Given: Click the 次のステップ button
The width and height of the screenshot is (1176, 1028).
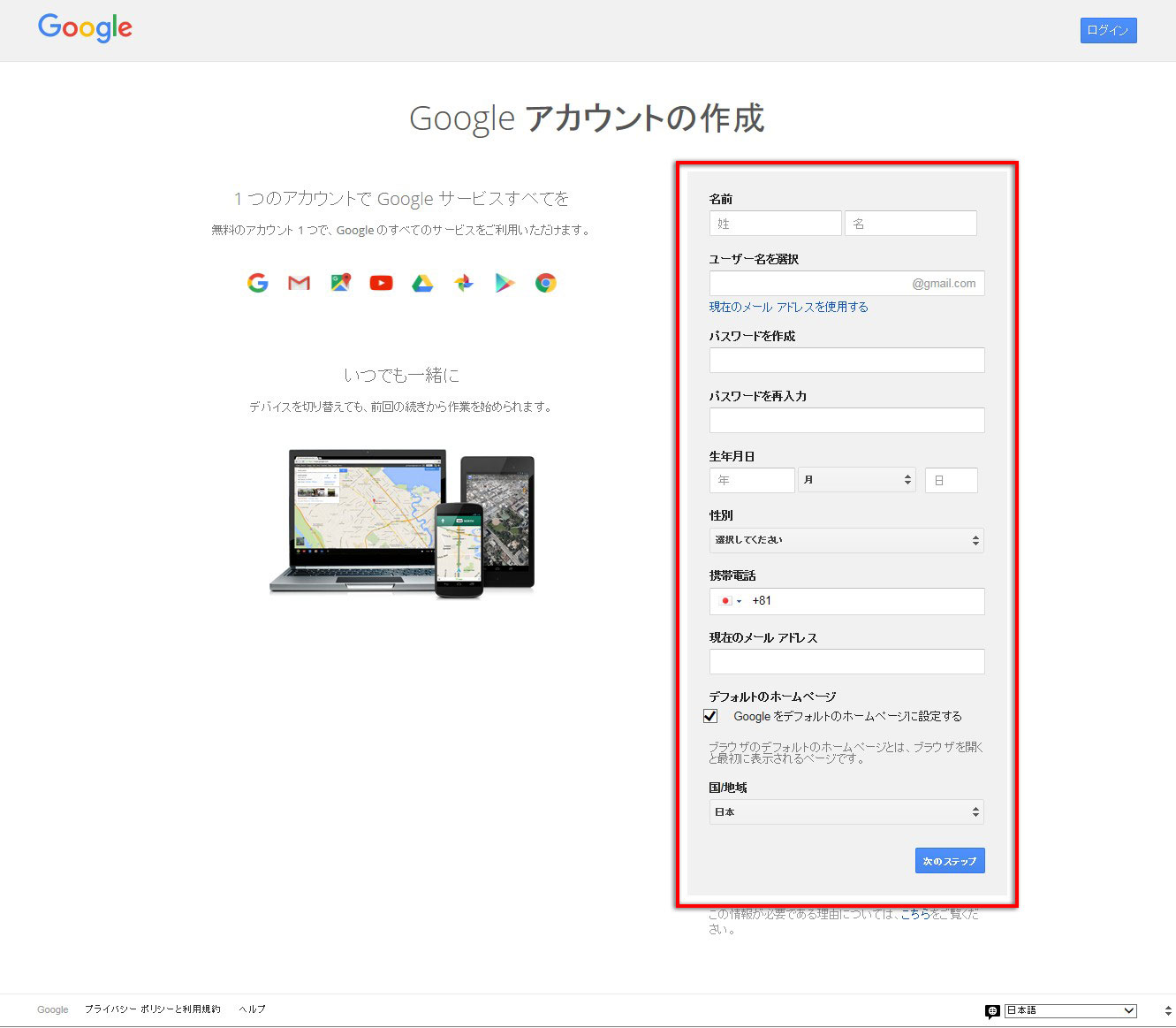Looking at the screenshot, I should [x=949, y=860].
